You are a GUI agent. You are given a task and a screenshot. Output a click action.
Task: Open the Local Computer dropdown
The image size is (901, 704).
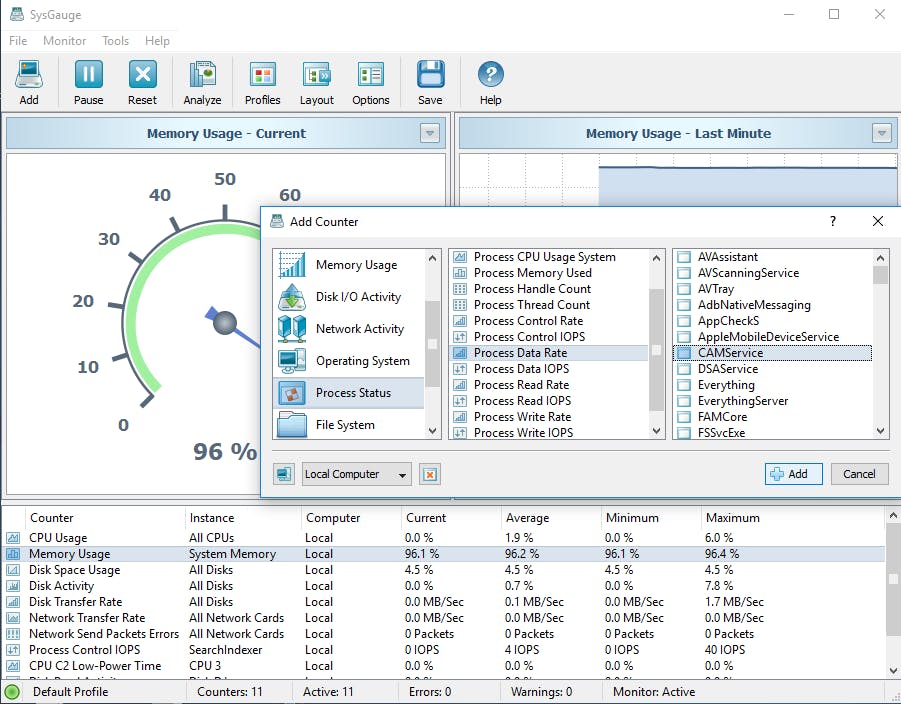point(356,474)
